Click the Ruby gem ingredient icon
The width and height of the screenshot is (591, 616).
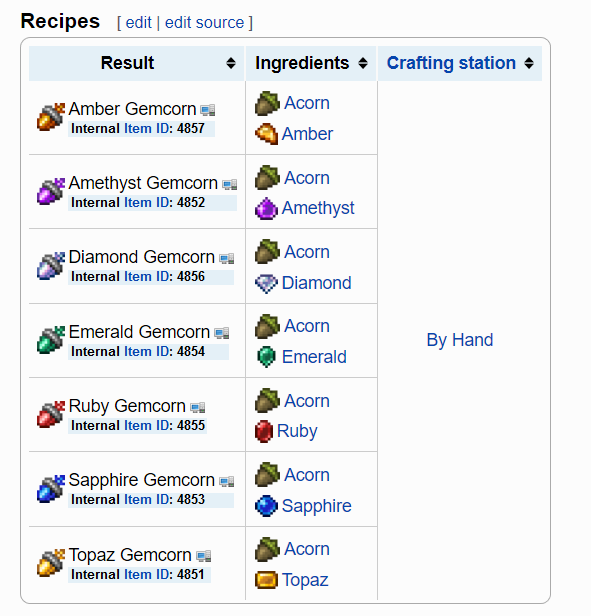(x=264, y=431)
